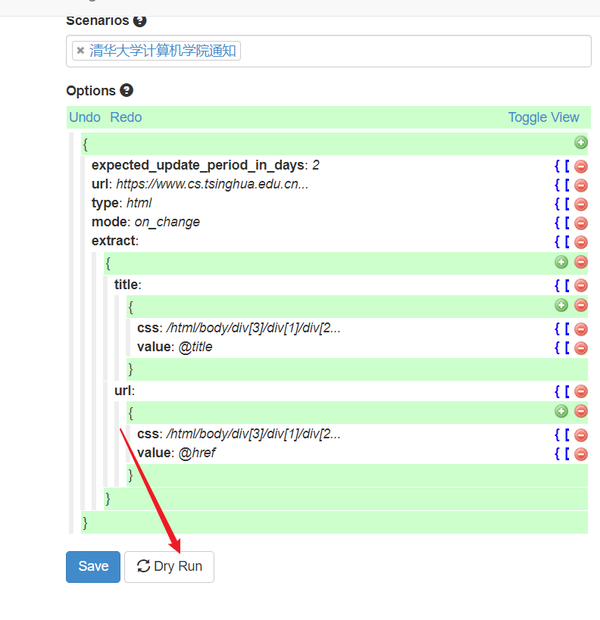Make the value @title row an object
This screenshot has height=620, width=600.
tap(557, 348)
